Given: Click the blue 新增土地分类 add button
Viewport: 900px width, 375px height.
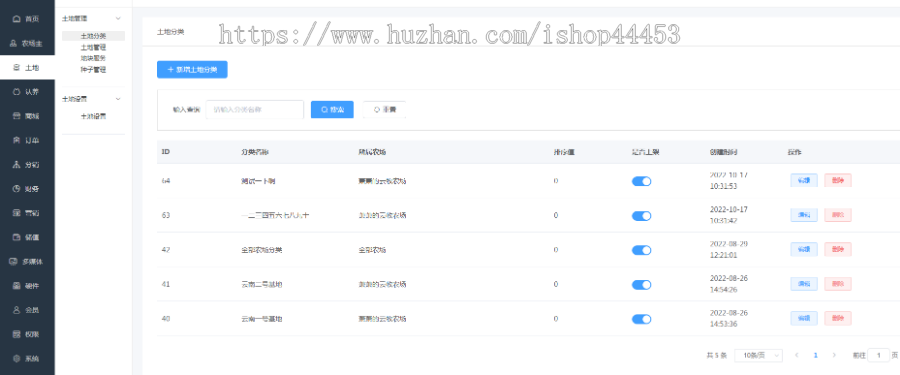Looking at the screenshot, I should pos(192,69).
